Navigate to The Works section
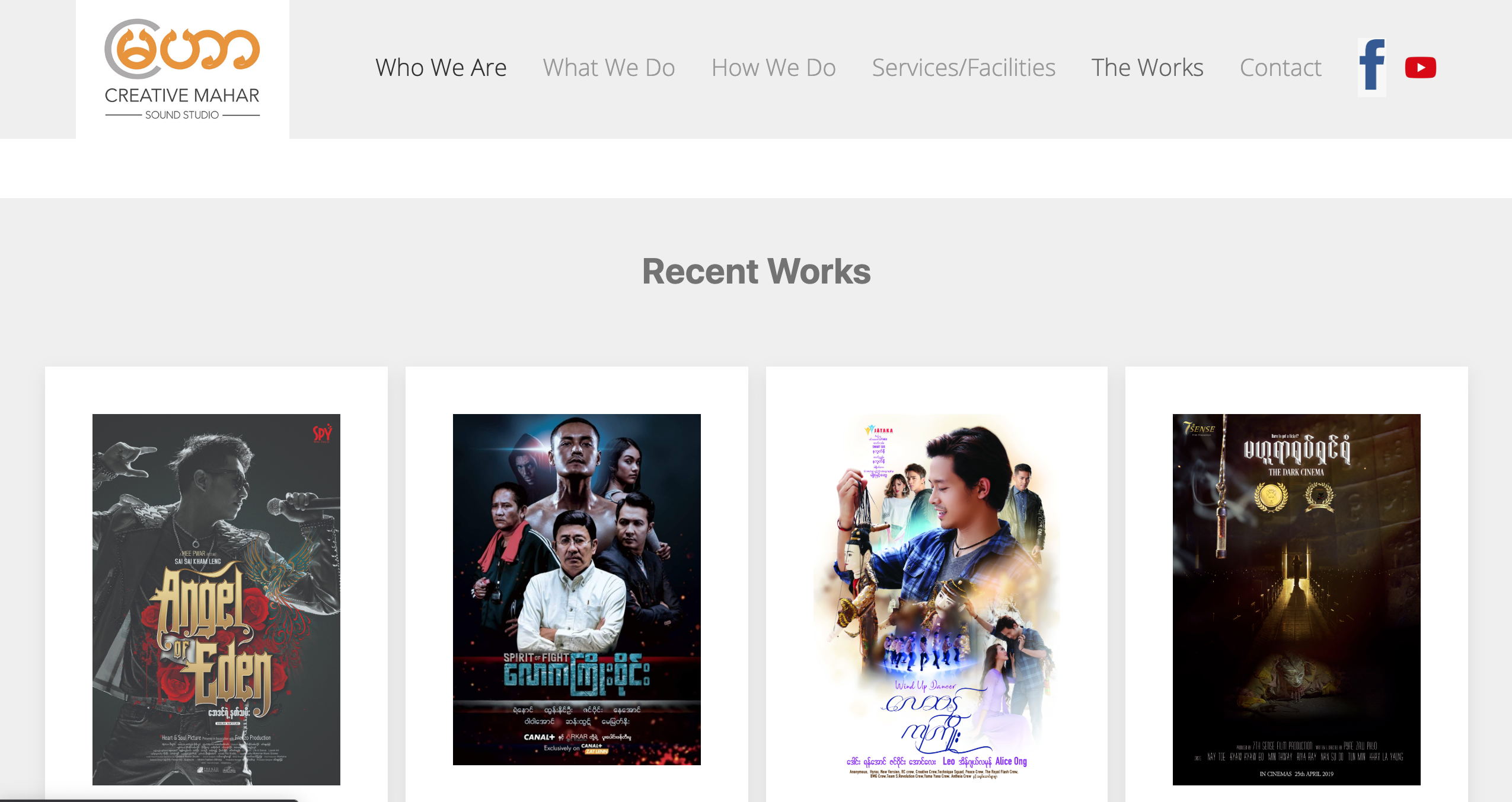 tap(1147, 68)
